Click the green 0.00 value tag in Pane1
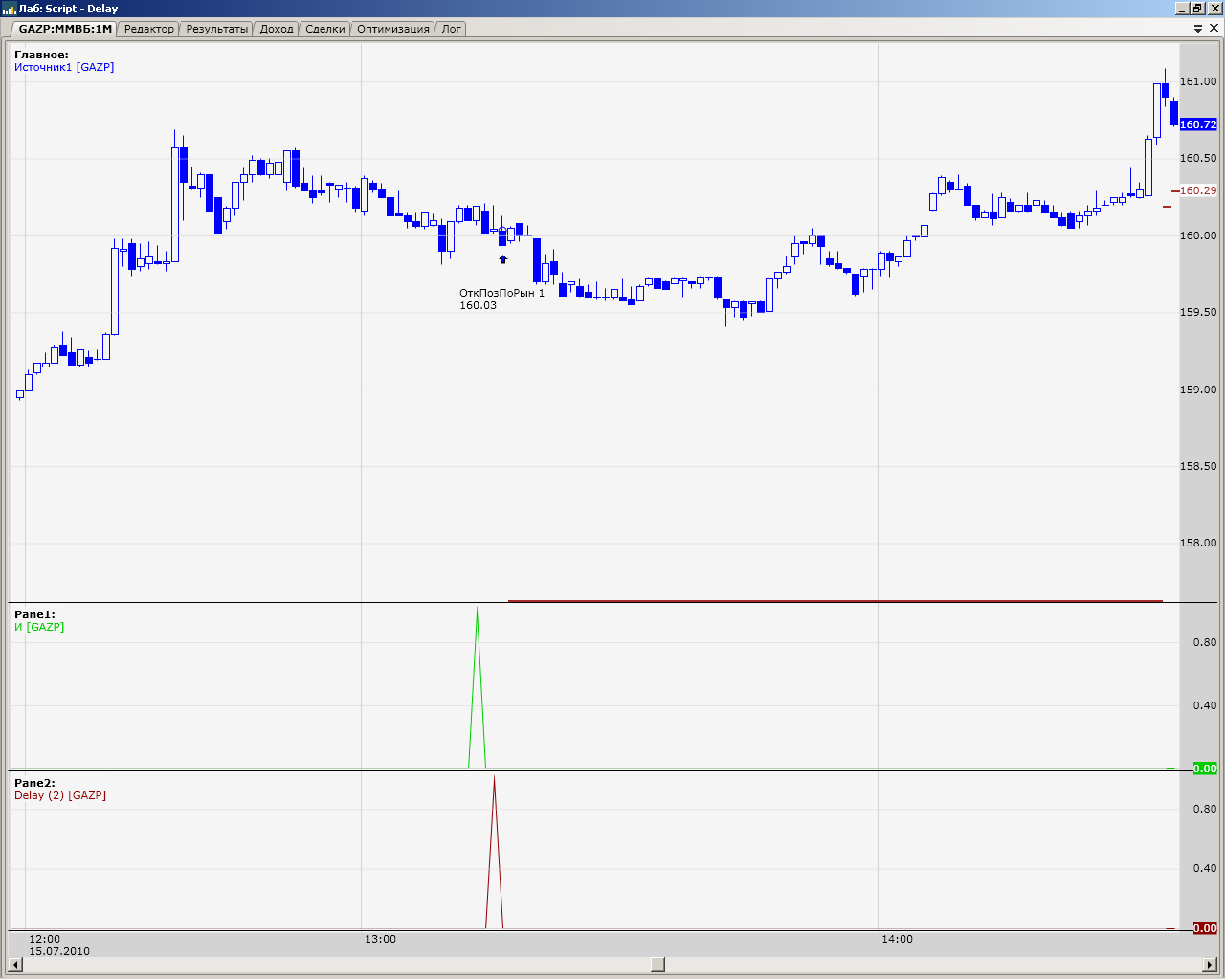Image resolution: width=1225 pixels, height=980 pixels. click(1205, 768)
